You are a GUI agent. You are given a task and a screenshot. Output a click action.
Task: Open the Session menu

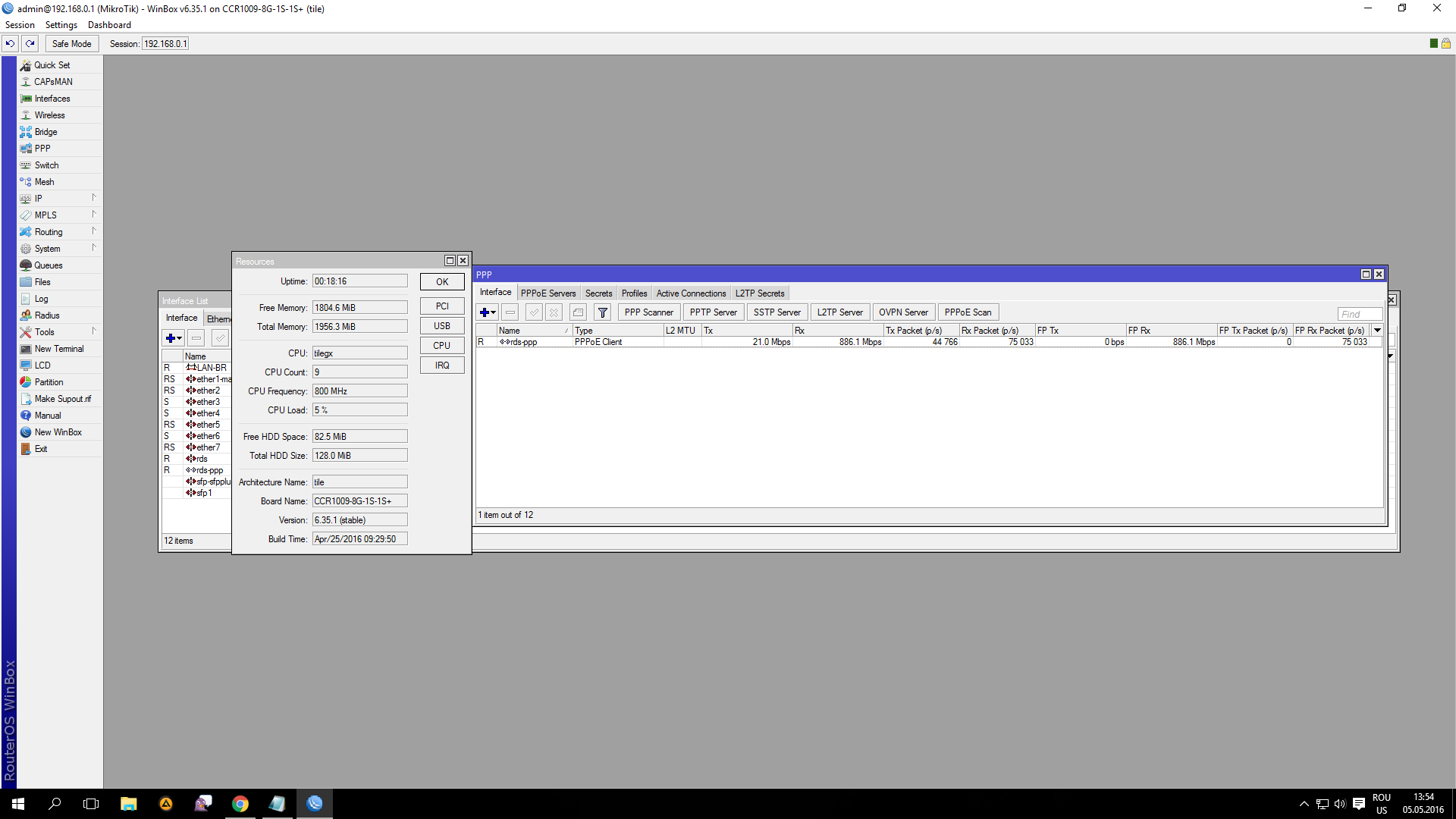[x=20, y=25]
